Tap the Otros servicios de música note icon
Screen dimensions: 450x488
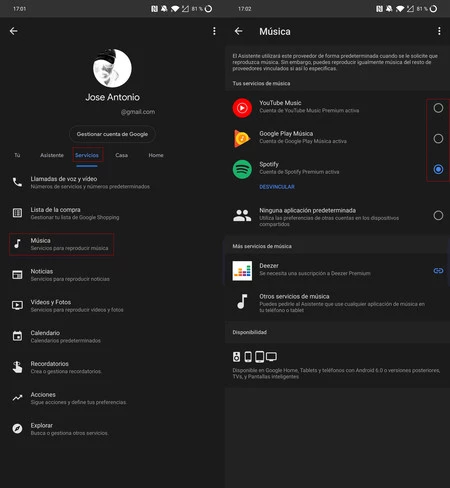[x=242, y=301]
